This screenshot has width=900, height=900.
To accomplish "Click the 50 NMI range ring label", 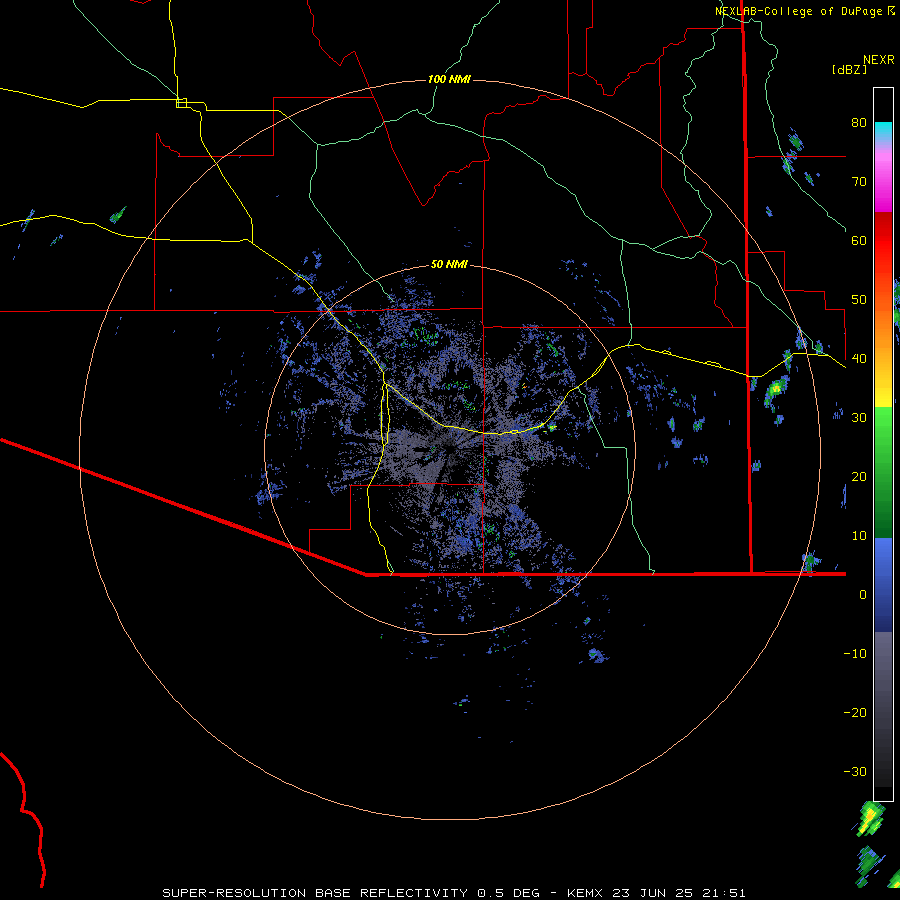I will pyautogui.click(x=449, y=264).
